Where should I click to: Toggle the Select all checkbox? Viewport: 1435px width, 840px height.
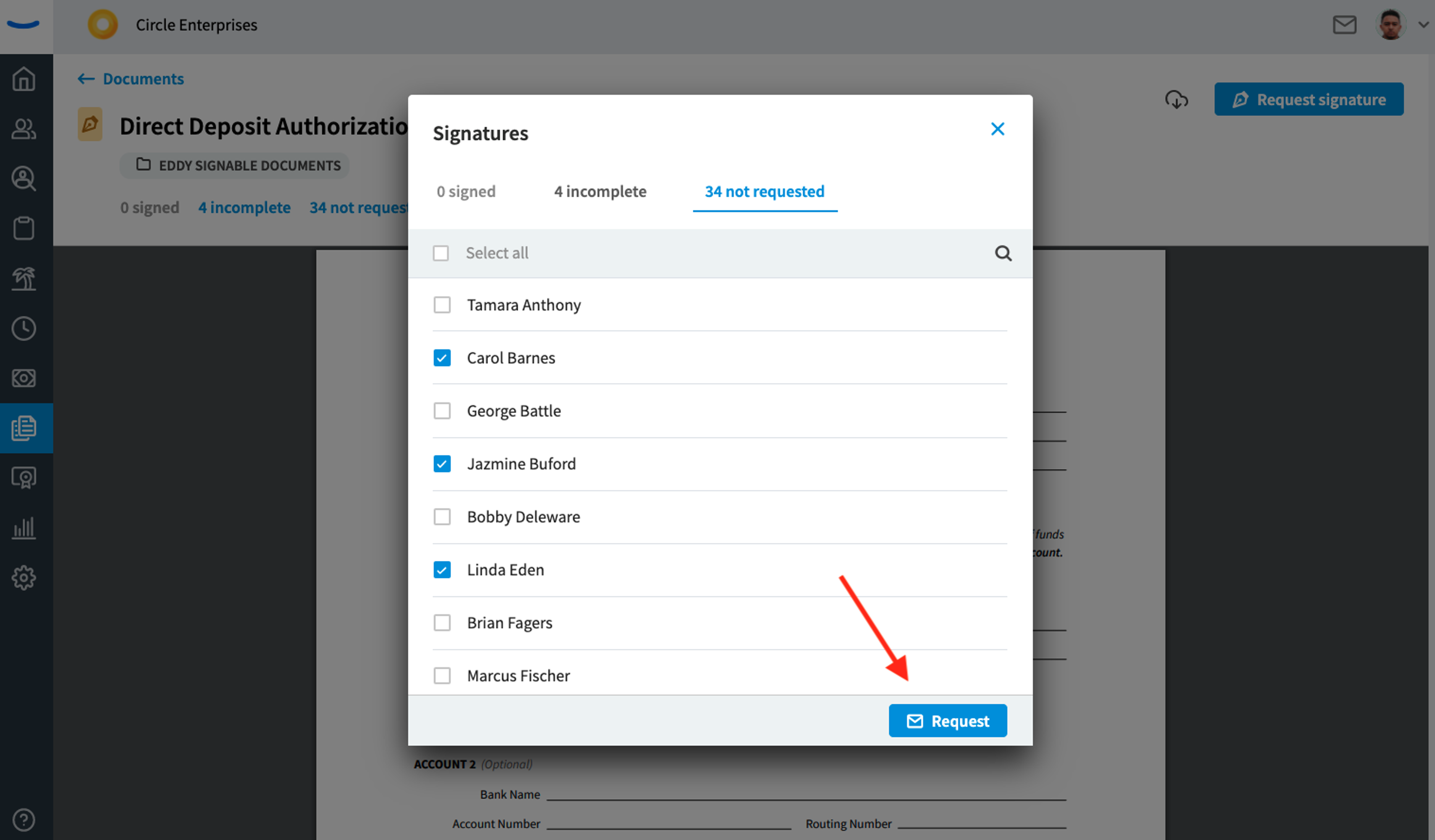[441, 253]
